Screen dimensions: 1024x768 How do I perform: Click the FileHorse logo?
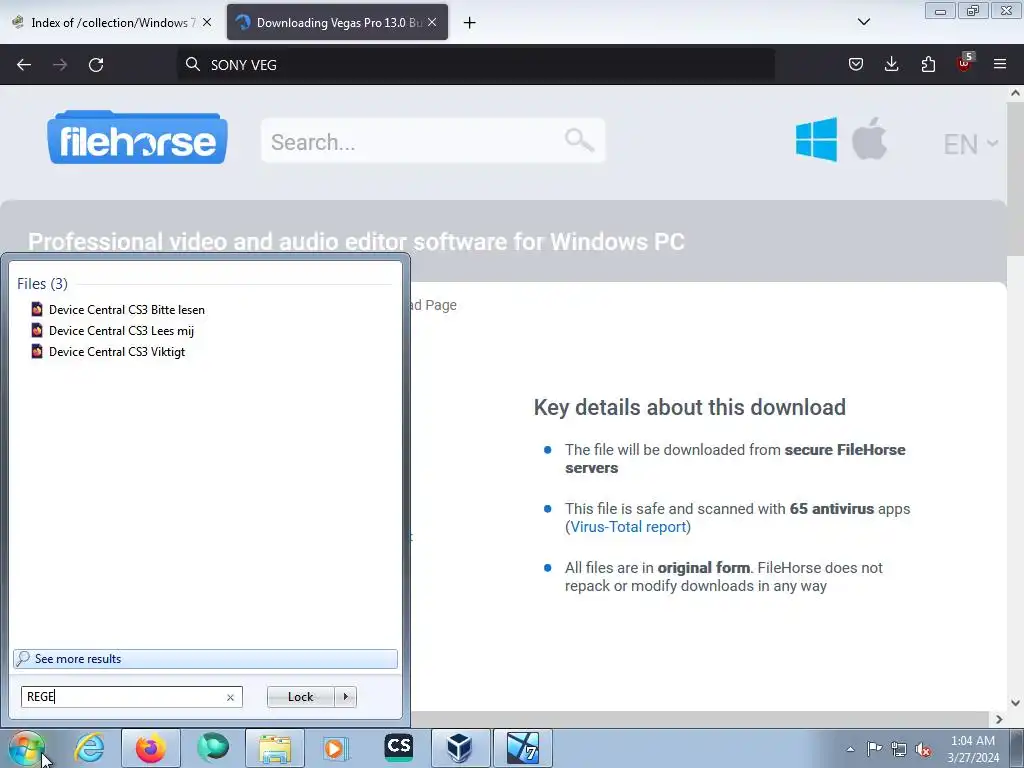point(137,138)
